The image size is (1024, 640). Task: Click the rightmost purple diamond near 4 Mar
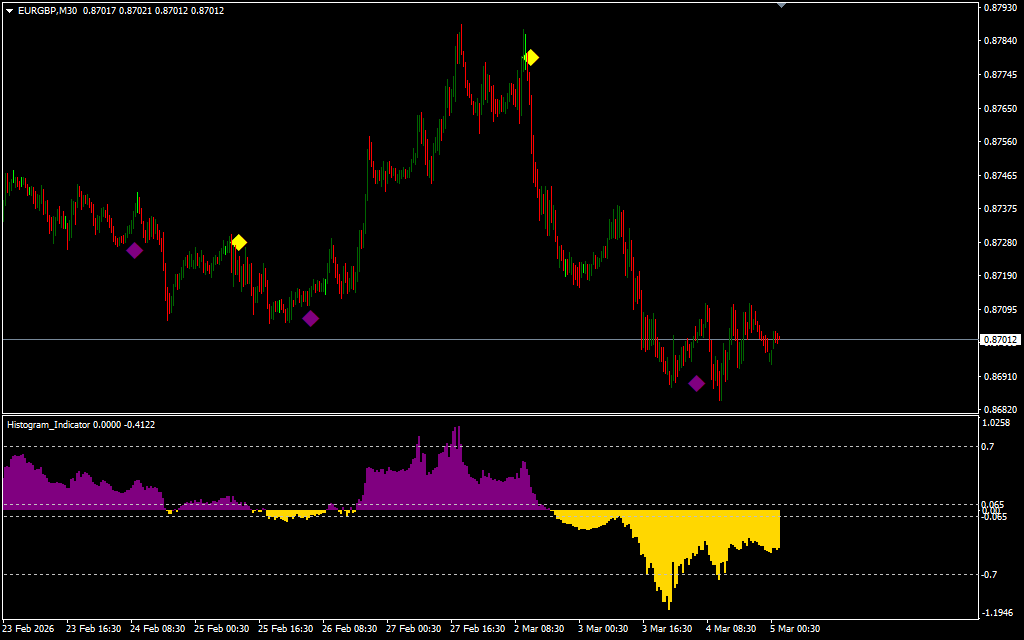tap(696, 383)
